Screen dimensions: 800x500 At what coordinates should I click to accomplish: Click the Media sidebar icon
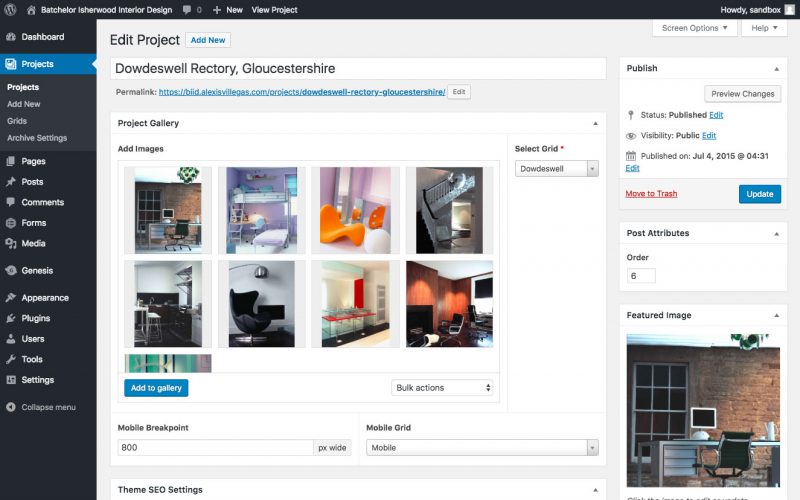click(x=11, y=243)
